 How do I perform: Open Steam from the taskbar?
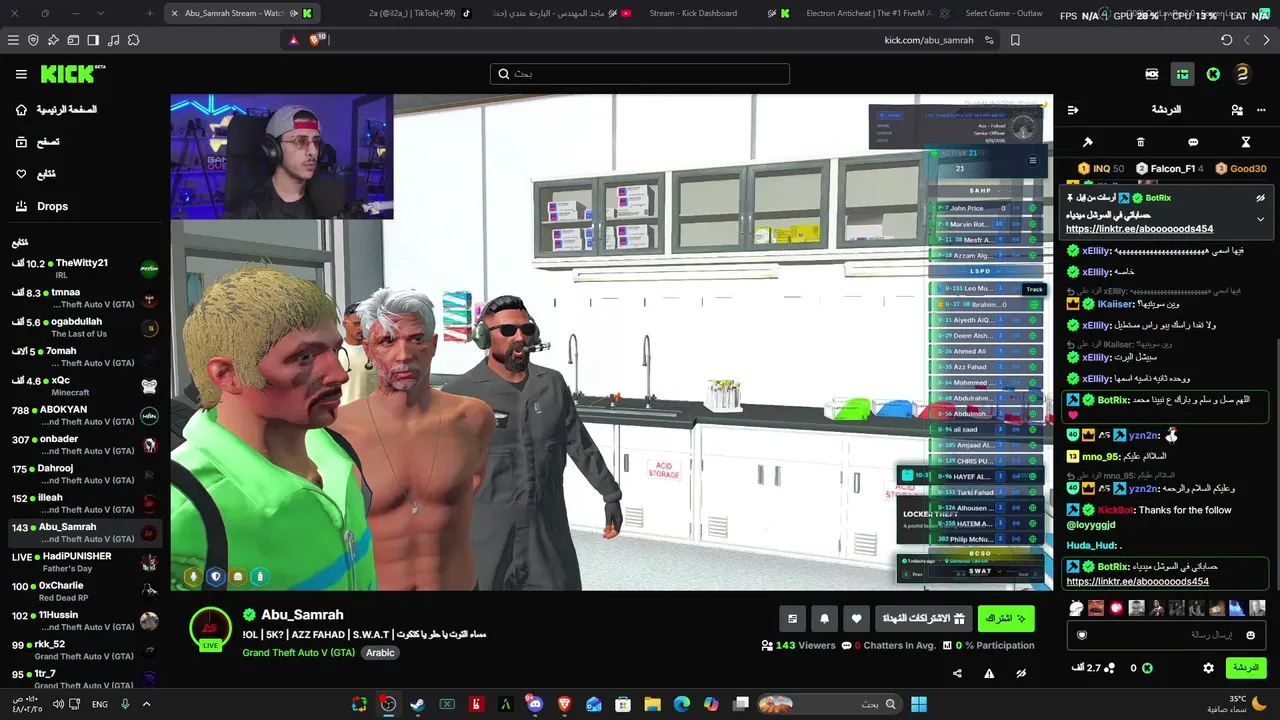[x=417, y=704]
